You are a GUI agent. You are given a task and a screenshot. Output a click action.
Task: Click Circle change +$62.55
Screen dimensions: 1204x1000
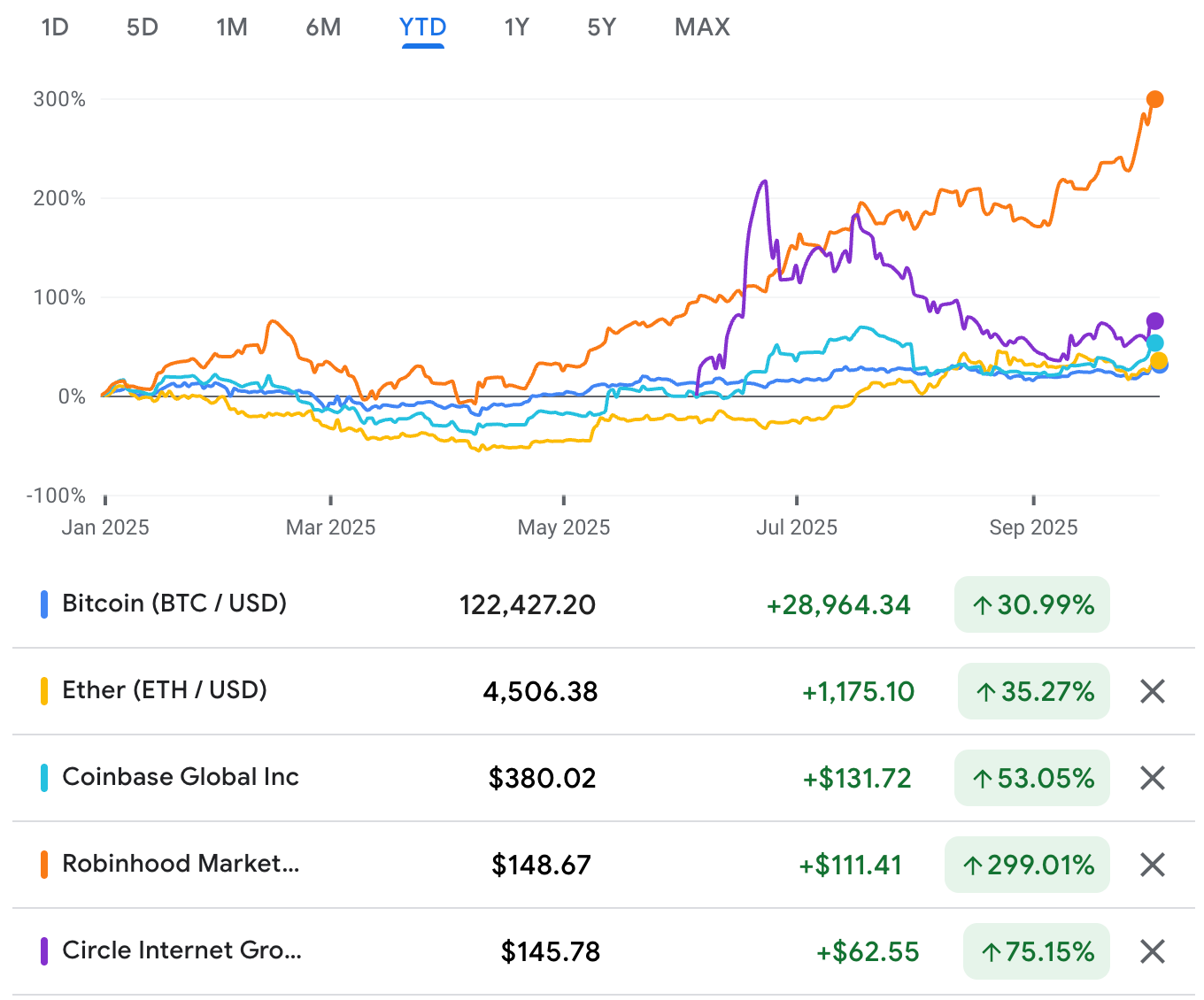click(868, 951)
